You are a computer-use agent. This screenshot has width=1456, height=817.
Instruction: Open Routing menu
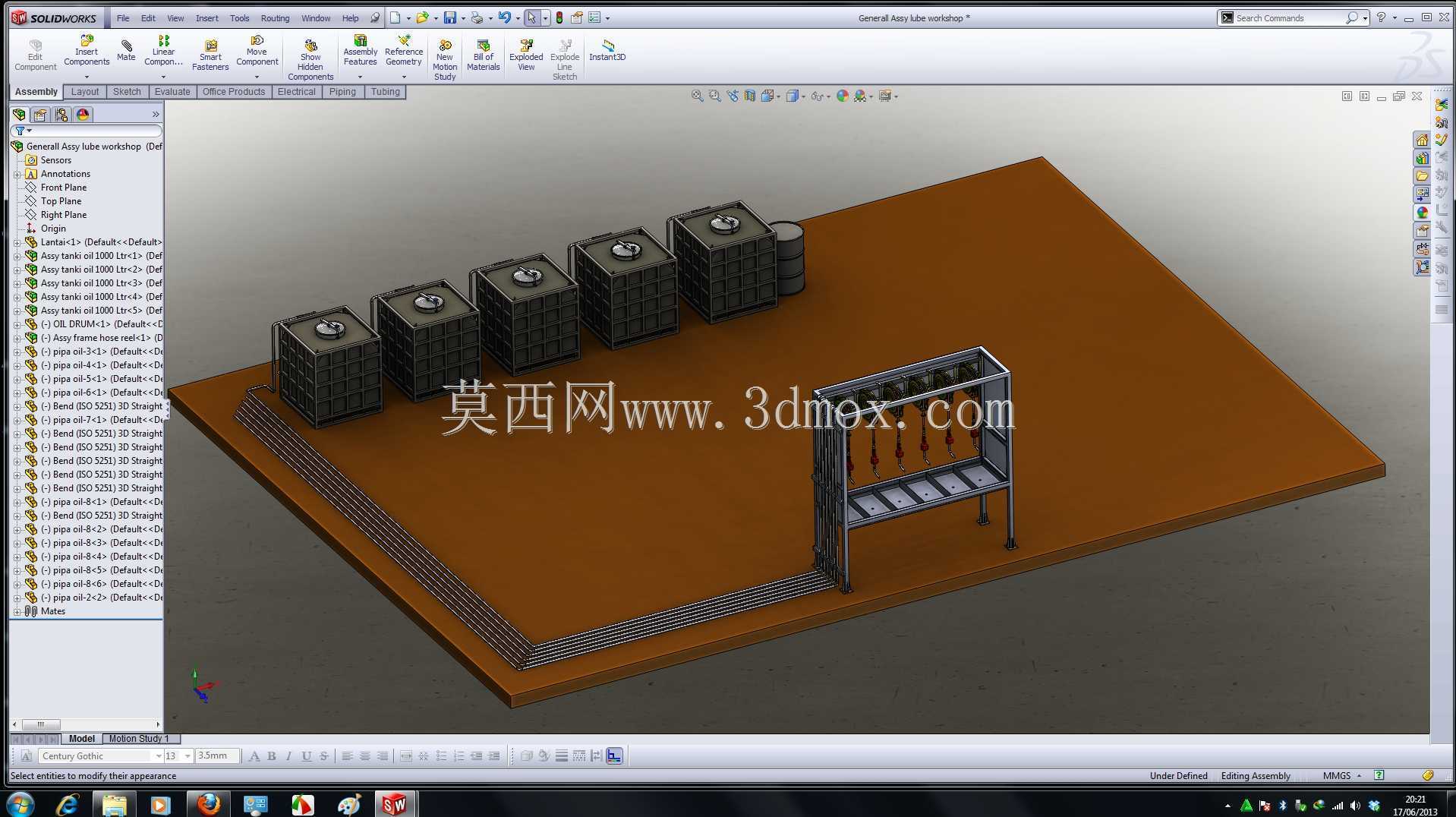[x=275, y=18]
